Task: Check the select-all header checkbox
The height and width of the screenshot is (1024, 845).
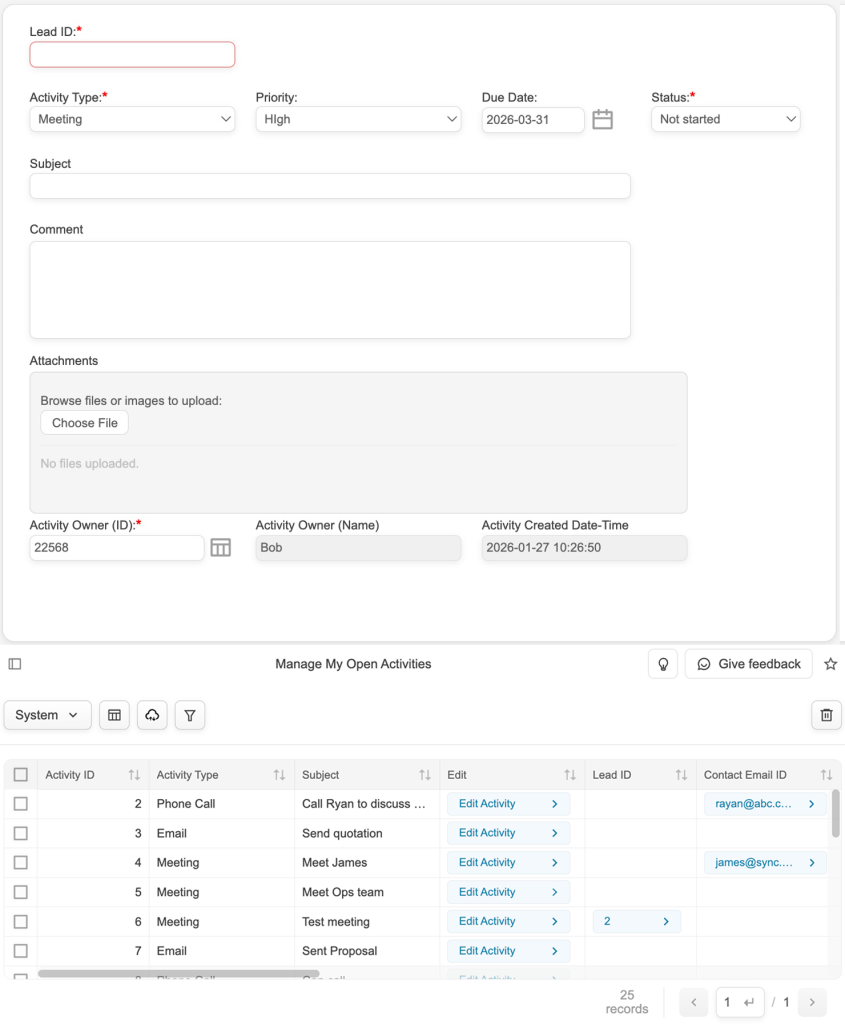Action: tap(21, 775)
